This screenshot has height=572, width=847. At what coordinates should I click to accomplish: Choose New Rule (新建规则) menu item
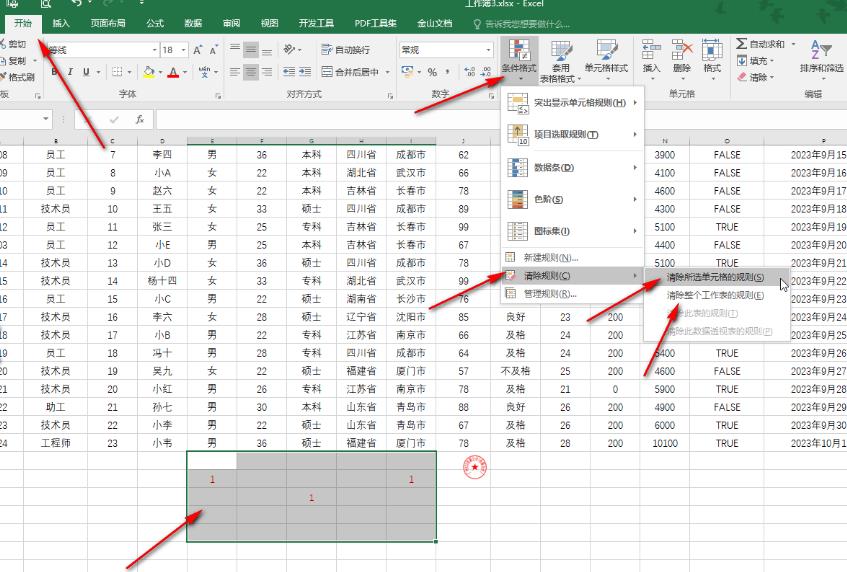coord(573,258)
